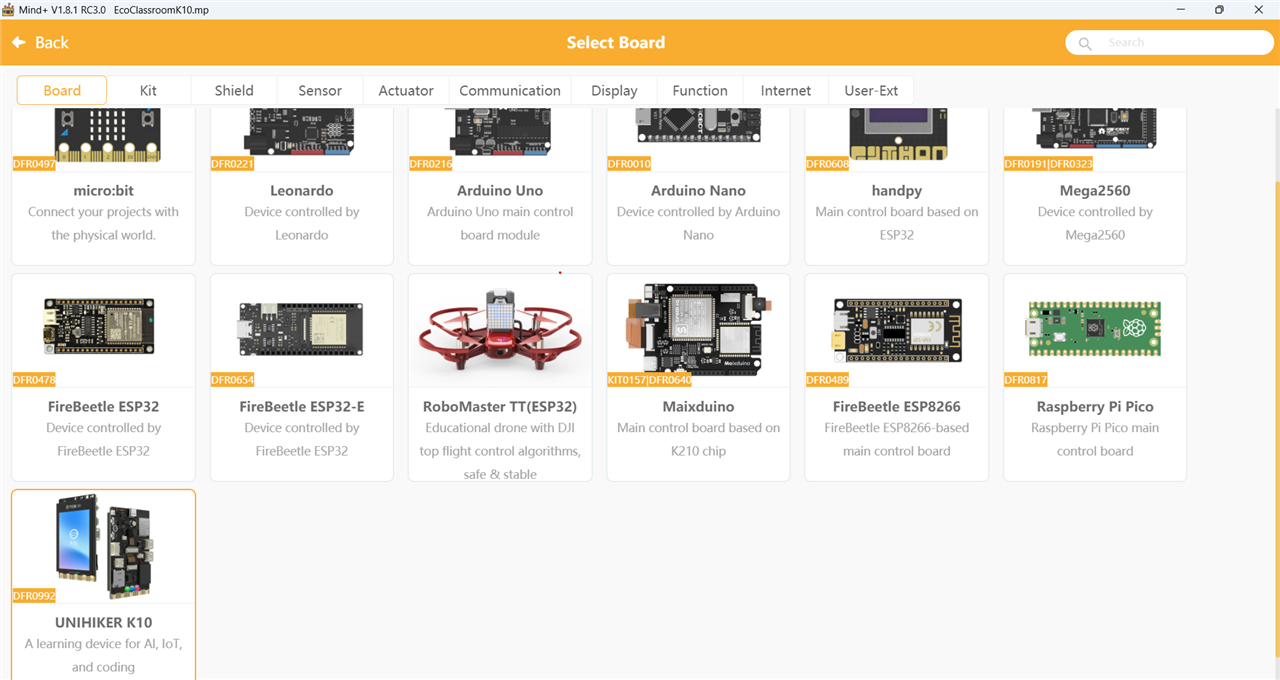Click the Leonardo title text
Viewport: 1280px width, 680px height.
[302, 190]
